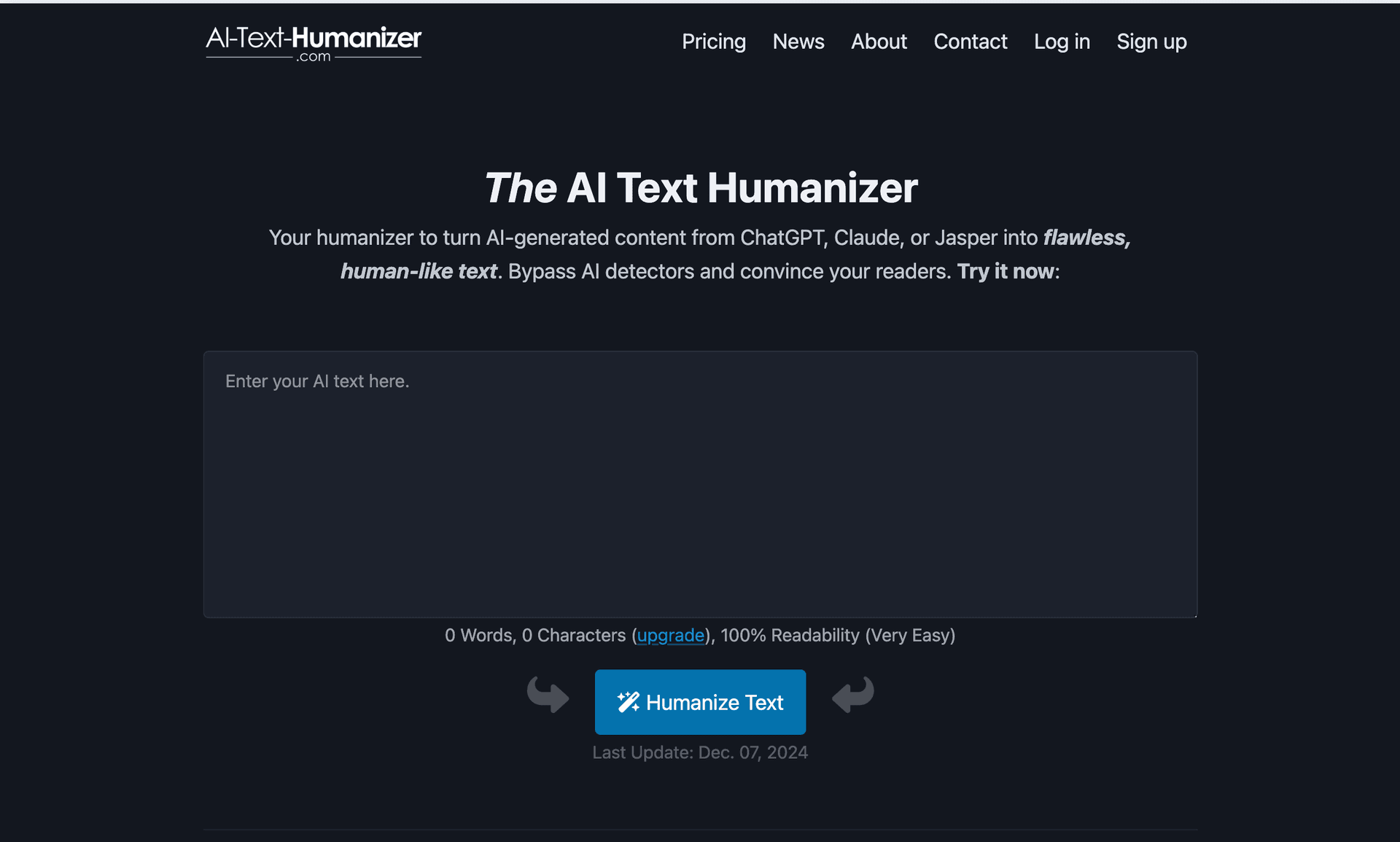This screenshot has height=842, width=1400.
Task: Click the wand/sparkle icon on button
Action: click(626, 702)
